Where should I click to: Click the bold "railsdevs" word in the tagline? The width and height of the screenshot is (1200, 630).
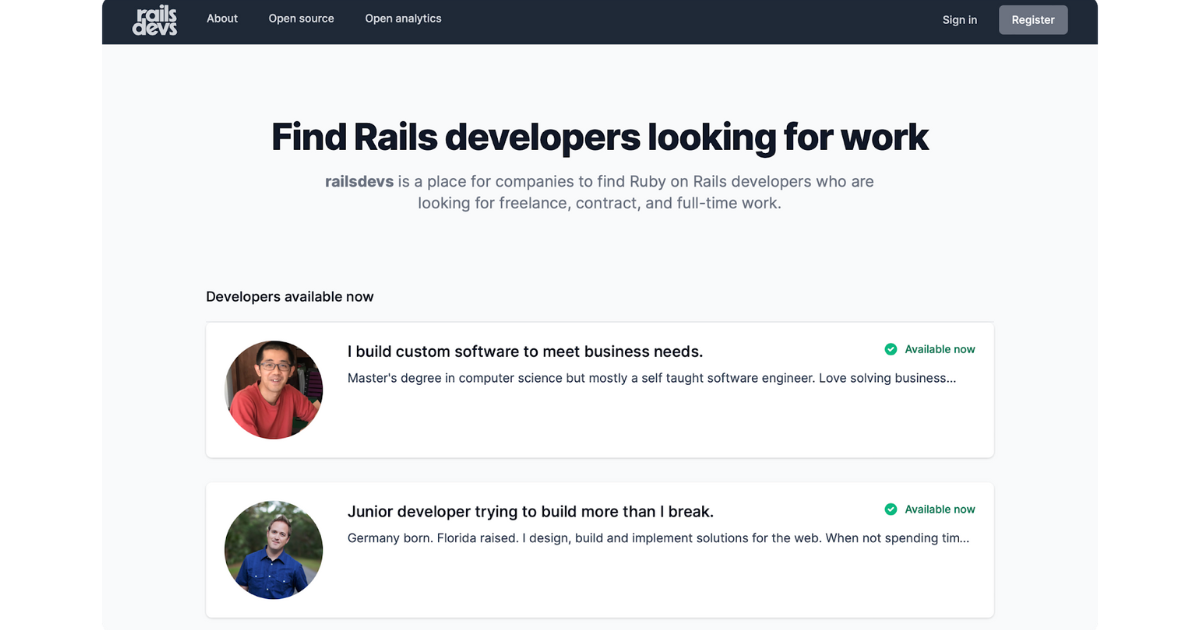tap(359, 182)
